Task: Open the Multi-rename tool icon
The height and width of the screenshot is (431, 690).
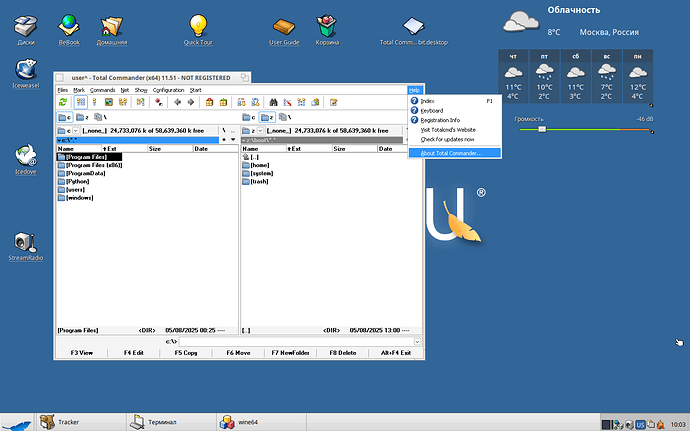Action: 287,102
